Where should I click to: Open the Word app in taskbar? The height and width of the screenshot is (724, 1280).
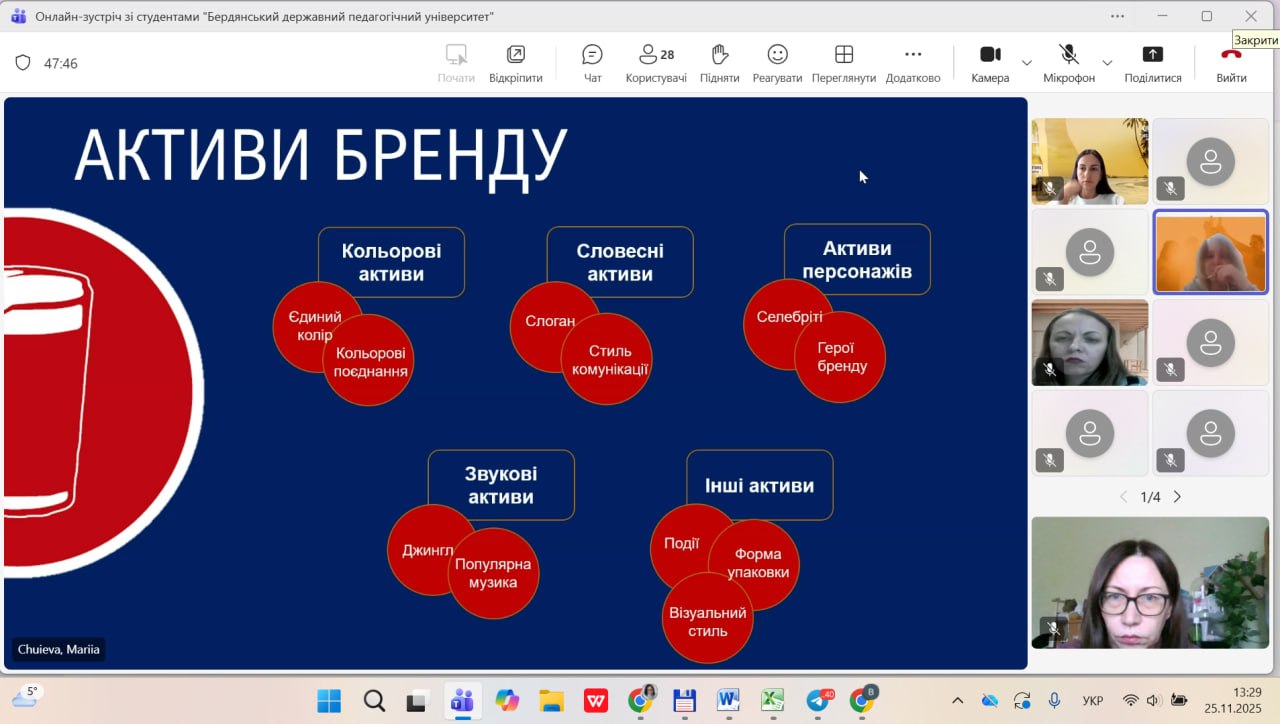[728, 701]
